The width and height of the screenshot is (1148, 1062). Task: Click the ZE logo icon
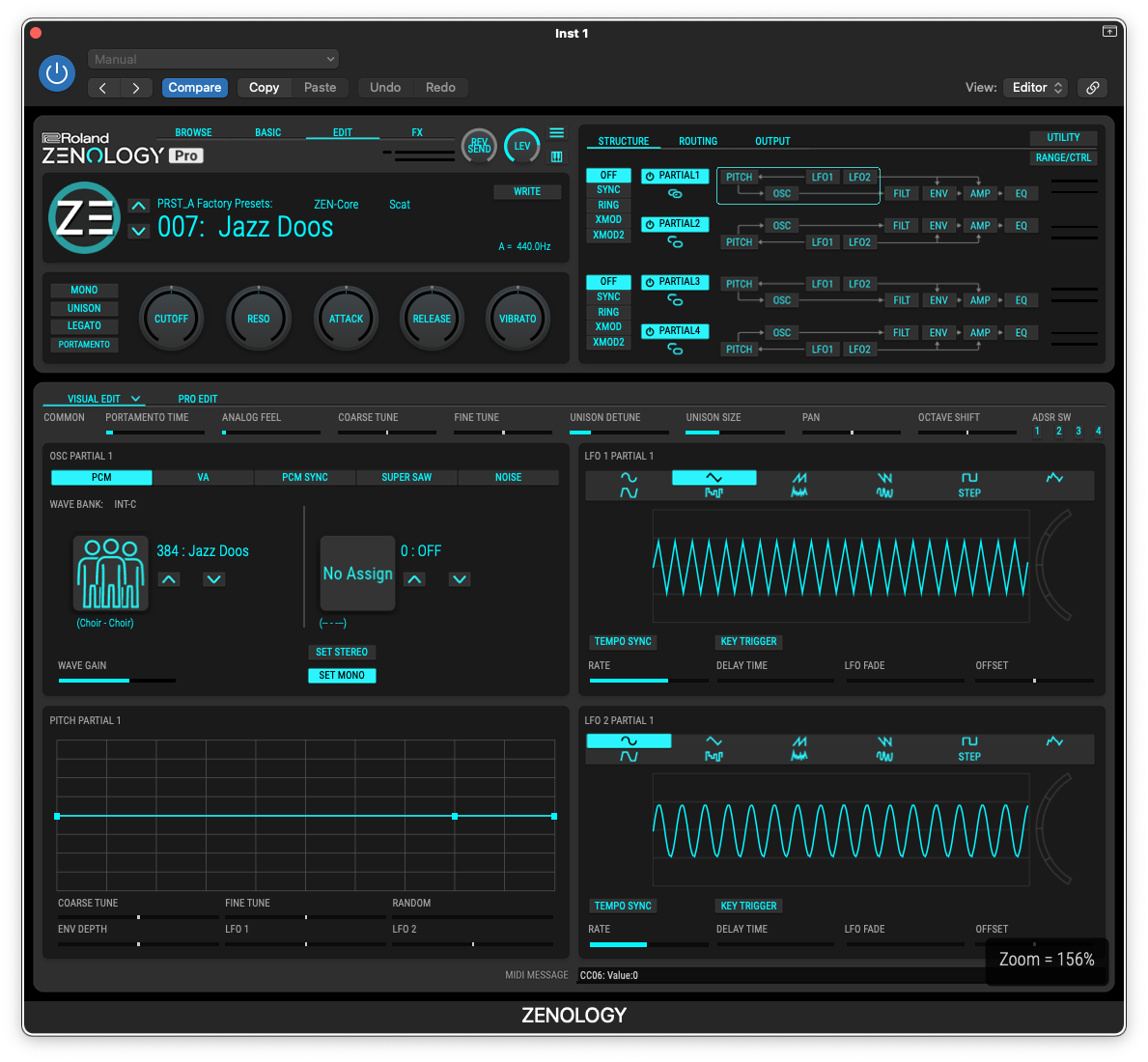pyautogui.click(x=84, y=218)
